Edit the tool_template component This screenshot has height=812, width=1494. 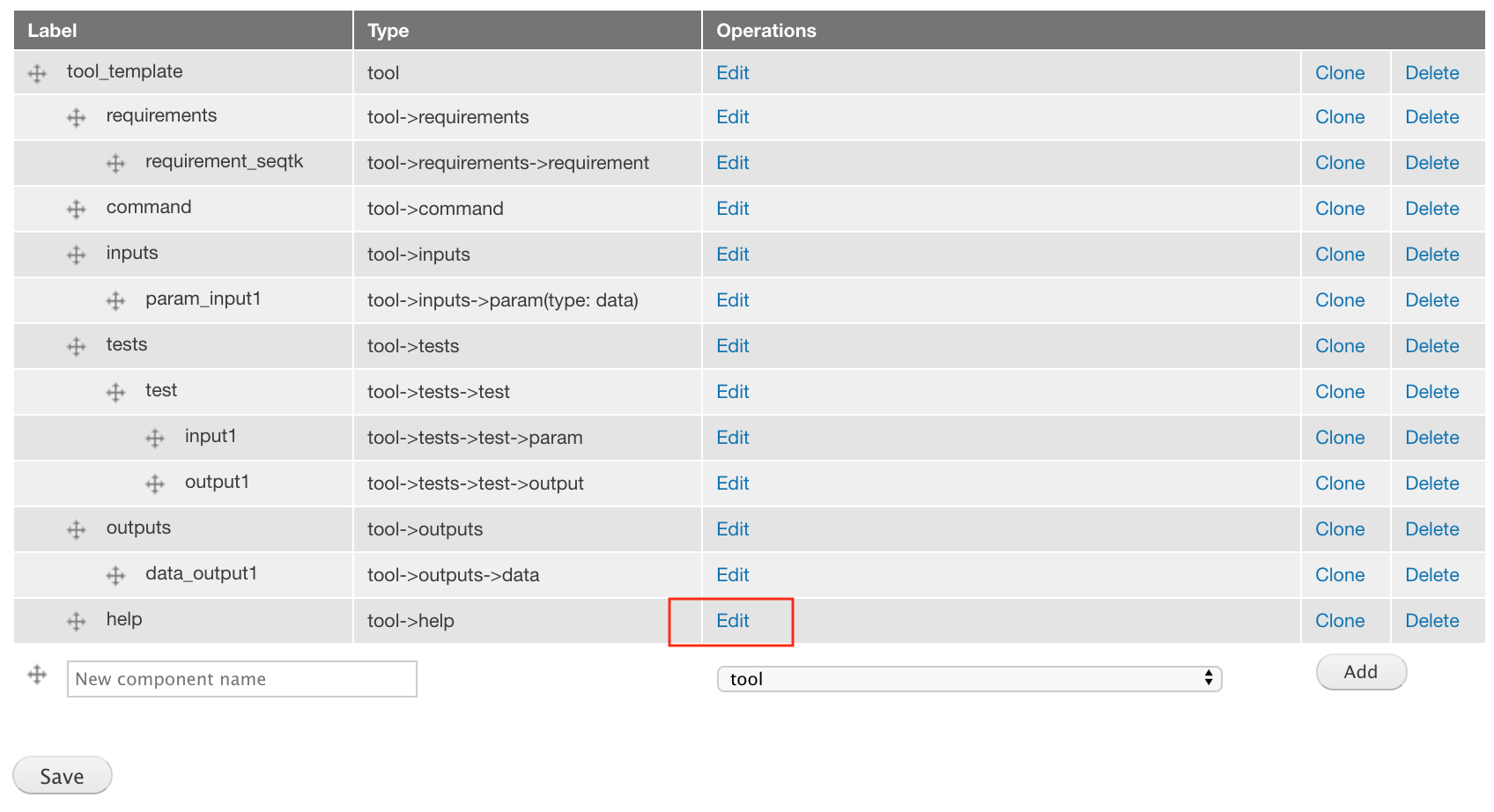pyautogui.click(x=733, y=73)
